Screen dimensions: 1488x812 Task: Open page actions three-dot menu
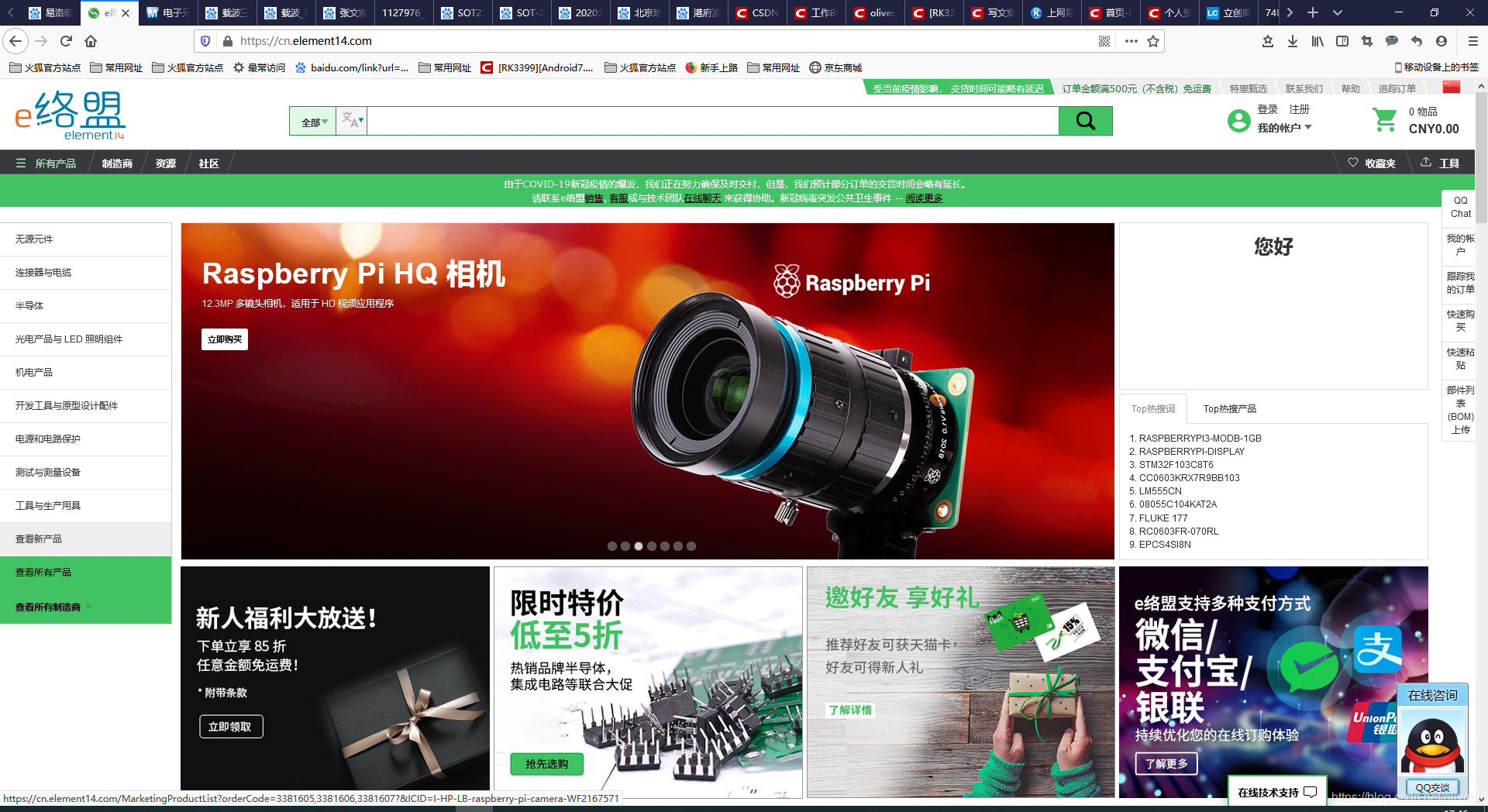1131,41
